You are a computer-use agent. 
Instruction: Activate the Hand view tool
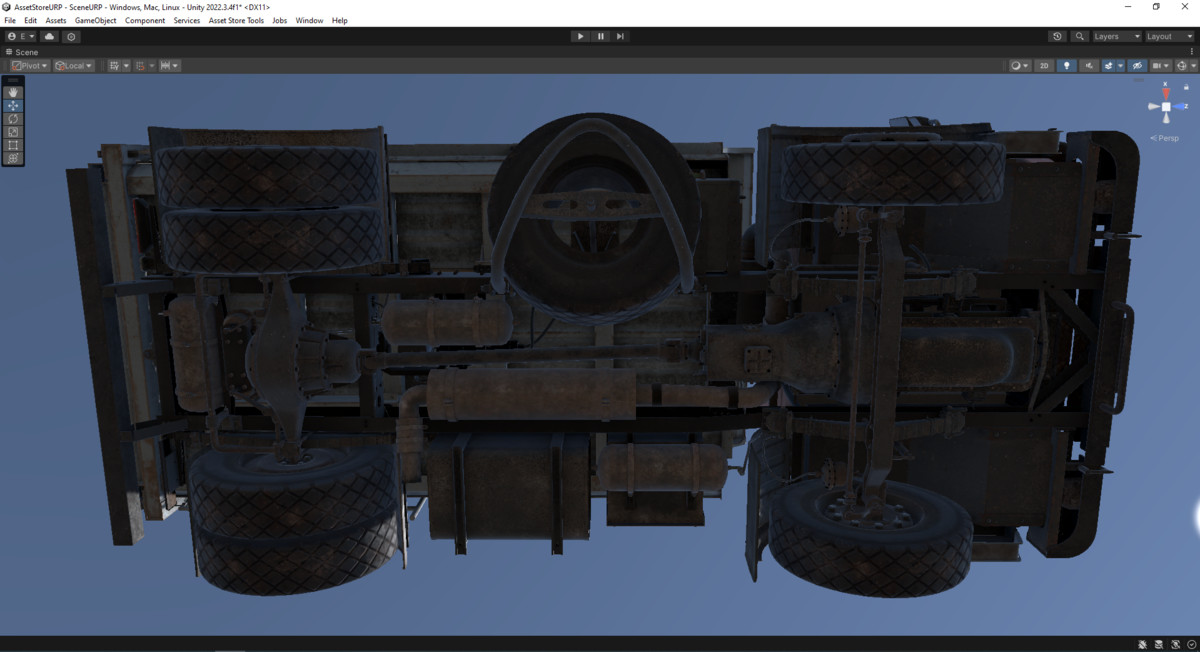pyautogui.click(x=13, y=92)
